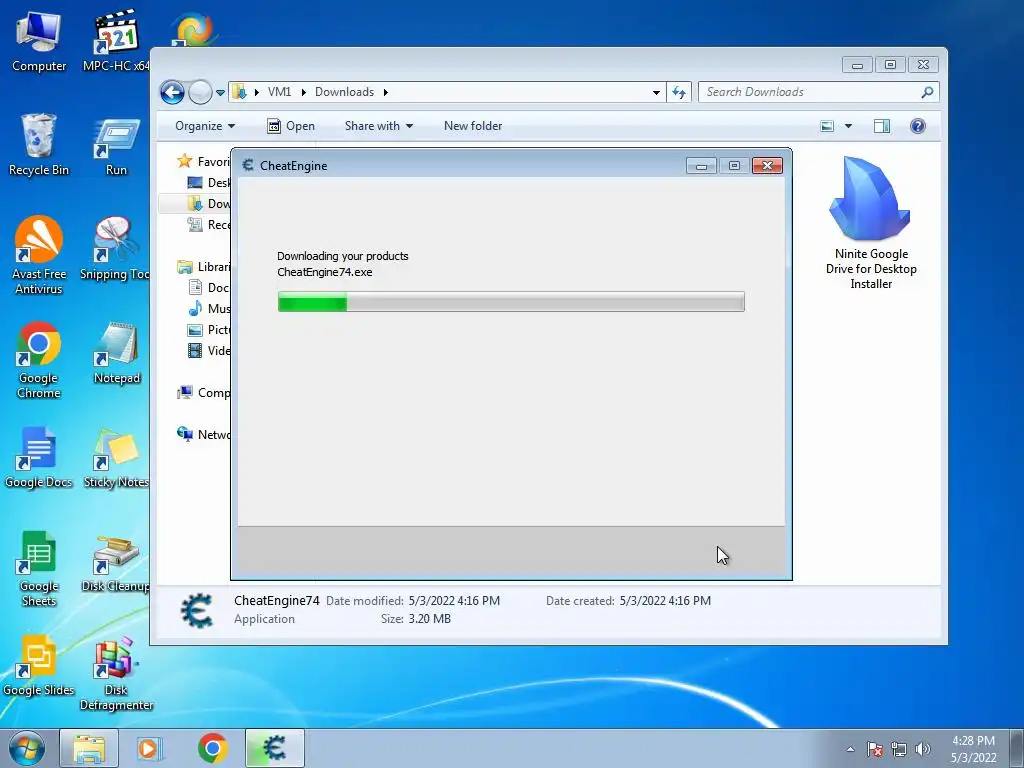Select Computer in the navigation pane
The height and width of the screenshot is (768, 1024).
click(204, 392)
